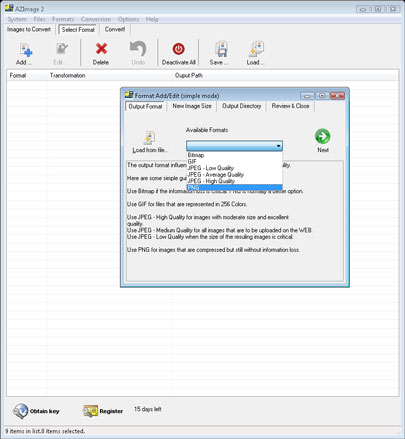Click the Available Formats label
Viewport: 405px width, 439px height.
coord(207,130)
